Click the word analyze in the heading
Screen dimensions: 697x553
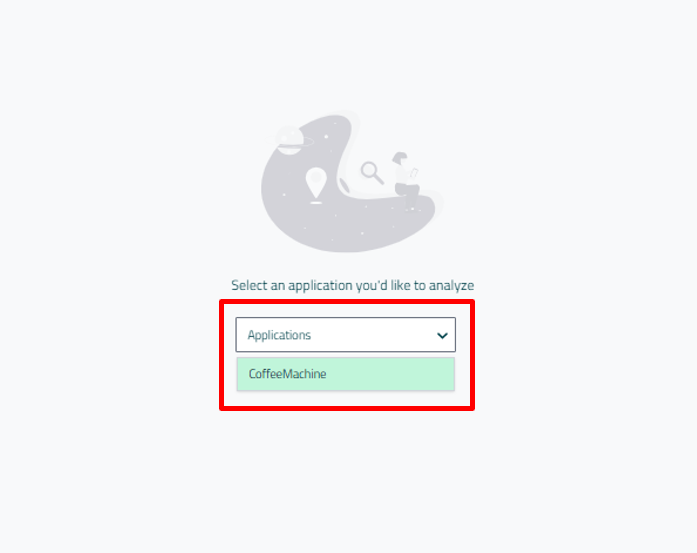tap(451, 285)
